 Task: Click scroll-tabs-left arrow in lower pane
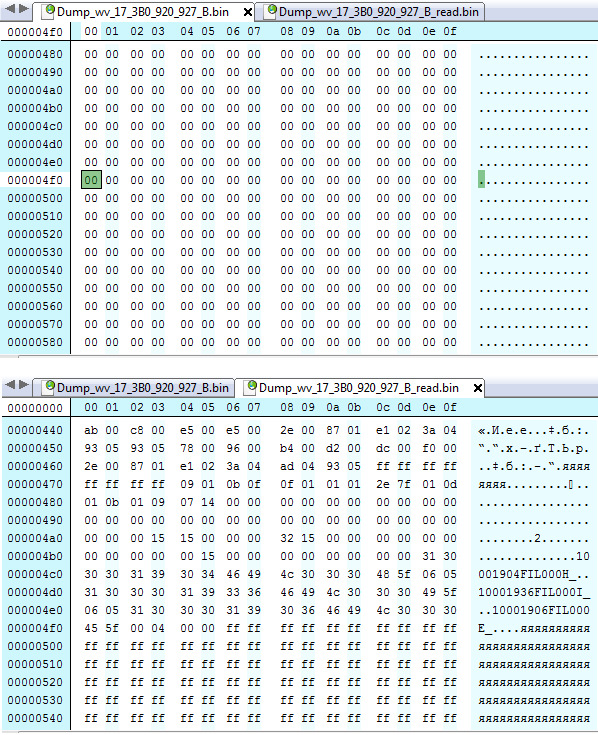tap(10, 384)
